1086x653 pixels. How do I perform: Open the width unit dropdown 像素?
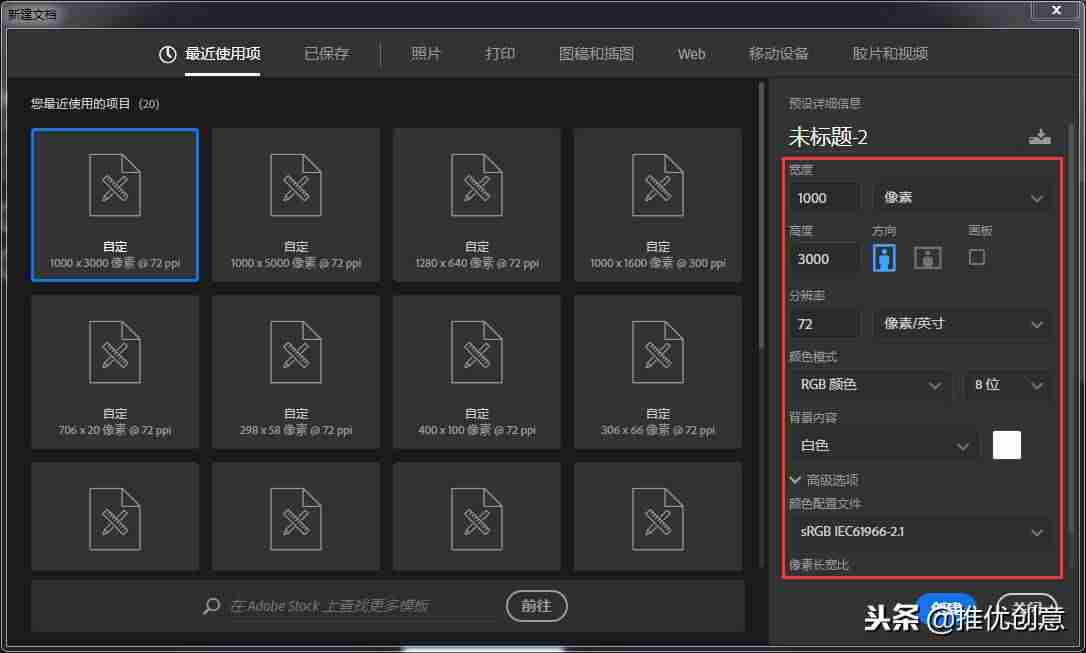tap(963, 198)
